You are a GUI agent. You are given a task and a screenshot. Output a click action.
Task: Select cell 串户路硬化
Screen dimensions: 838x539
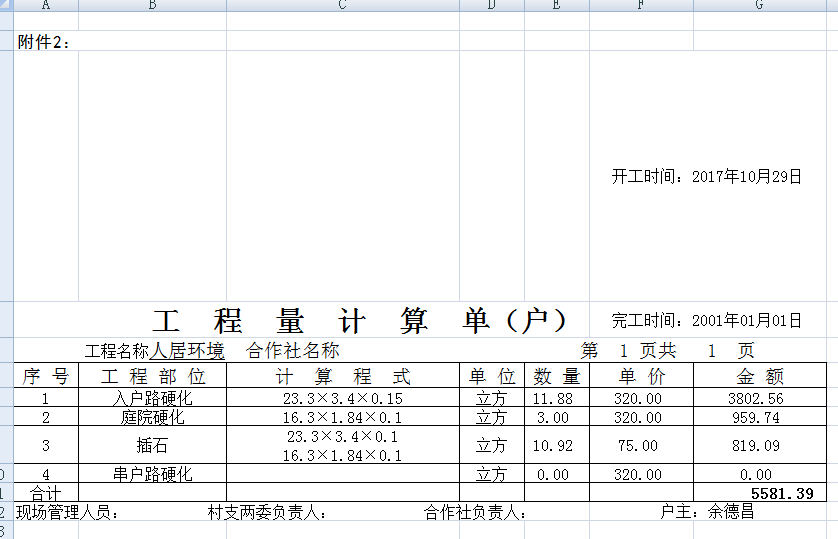coord(152,474)
